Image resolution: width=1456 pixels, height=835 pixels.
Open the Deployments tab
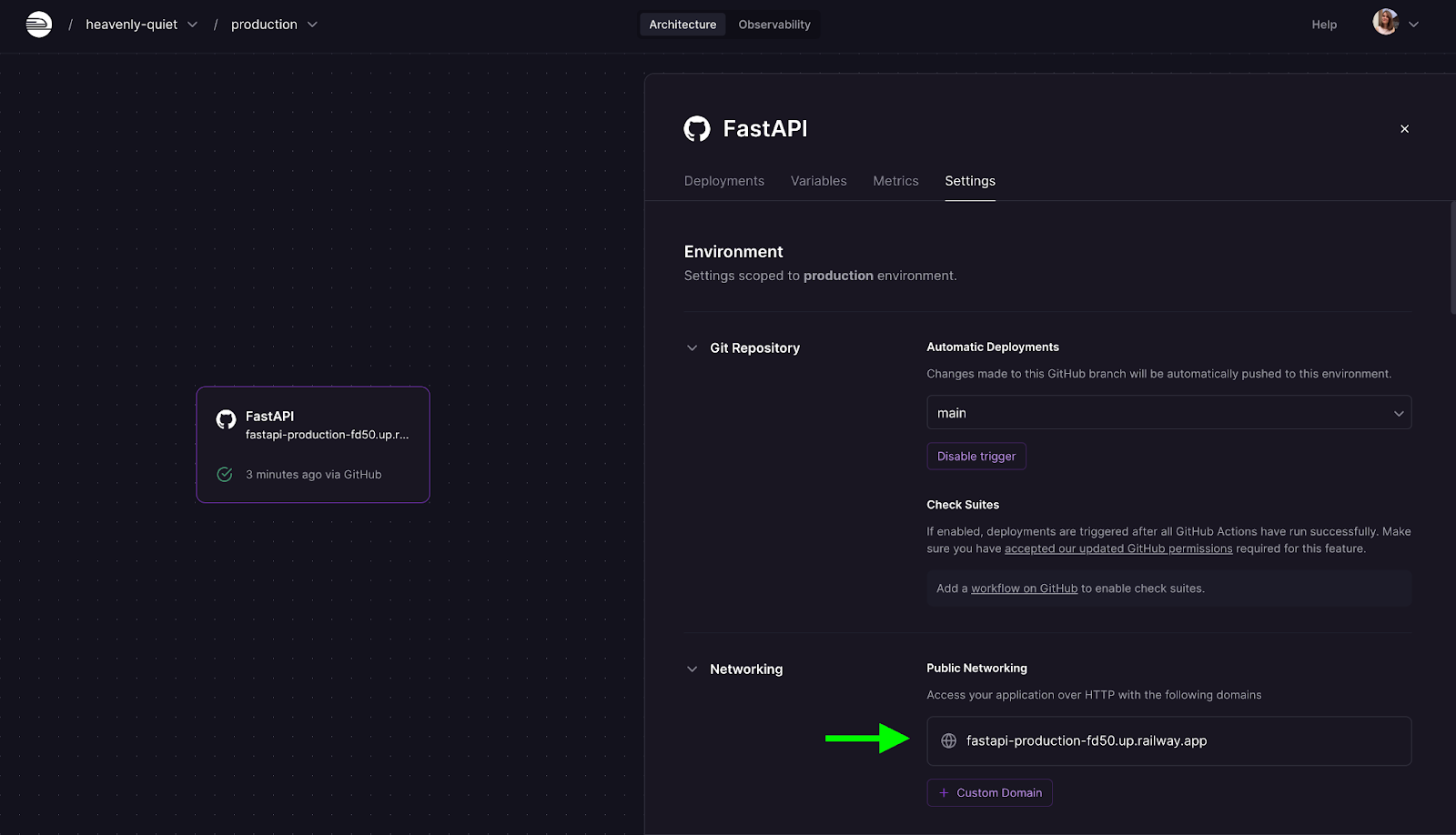pyautogui.click(x=724, y=181)
